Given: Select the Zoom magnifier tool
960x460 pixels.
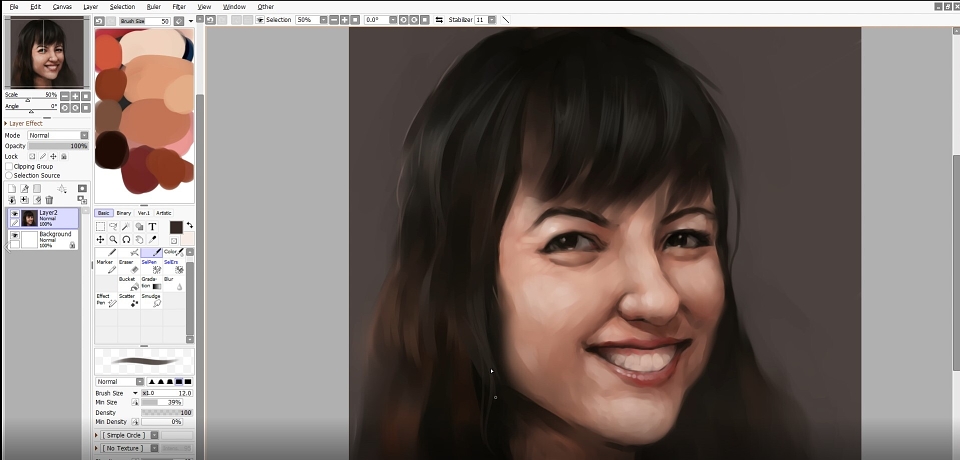Looking at the screenshot, I should [x=113, y=239].
